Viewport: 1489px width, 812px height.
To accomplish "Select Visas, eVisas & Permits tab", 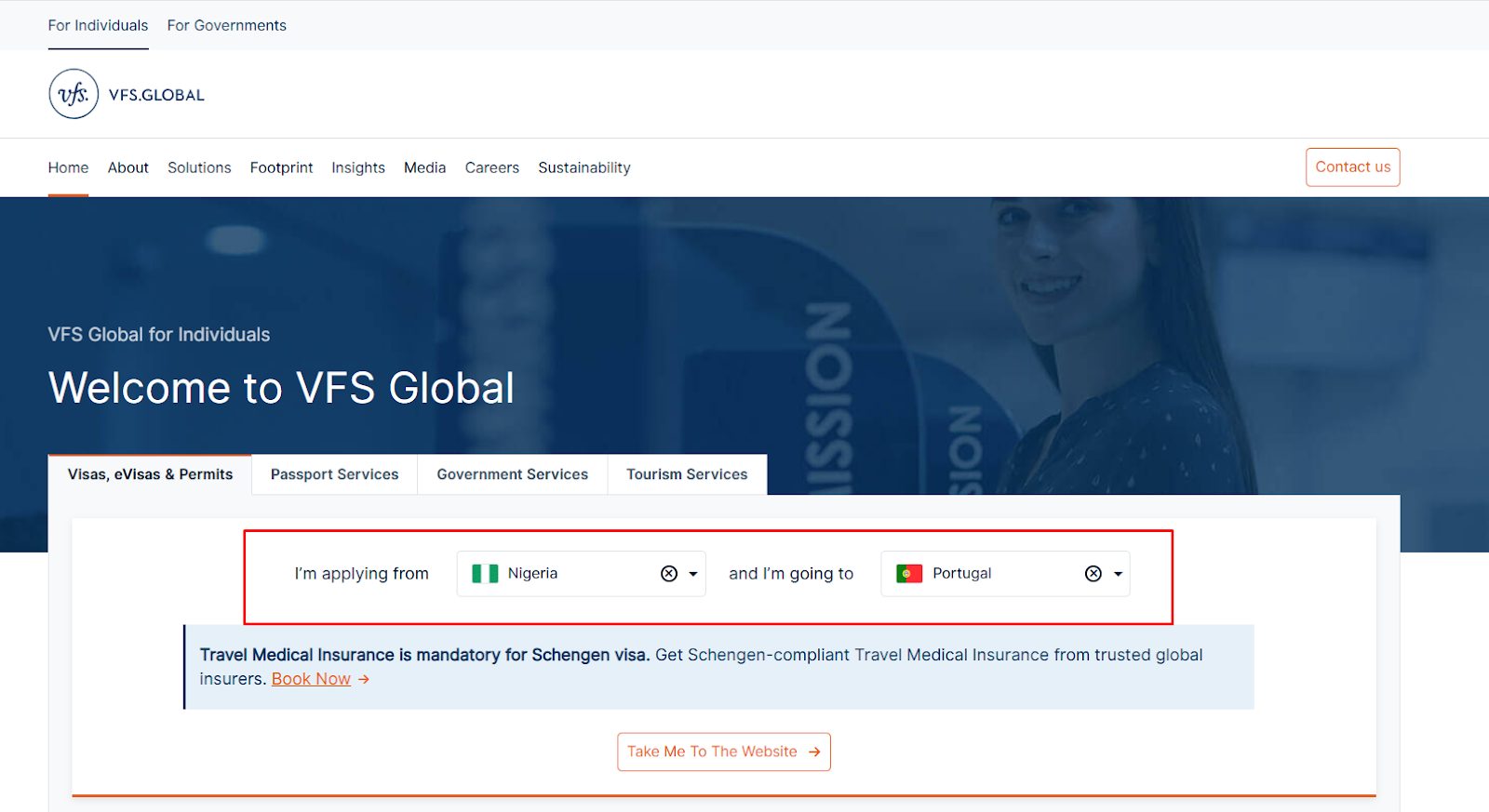I will 150,474.
